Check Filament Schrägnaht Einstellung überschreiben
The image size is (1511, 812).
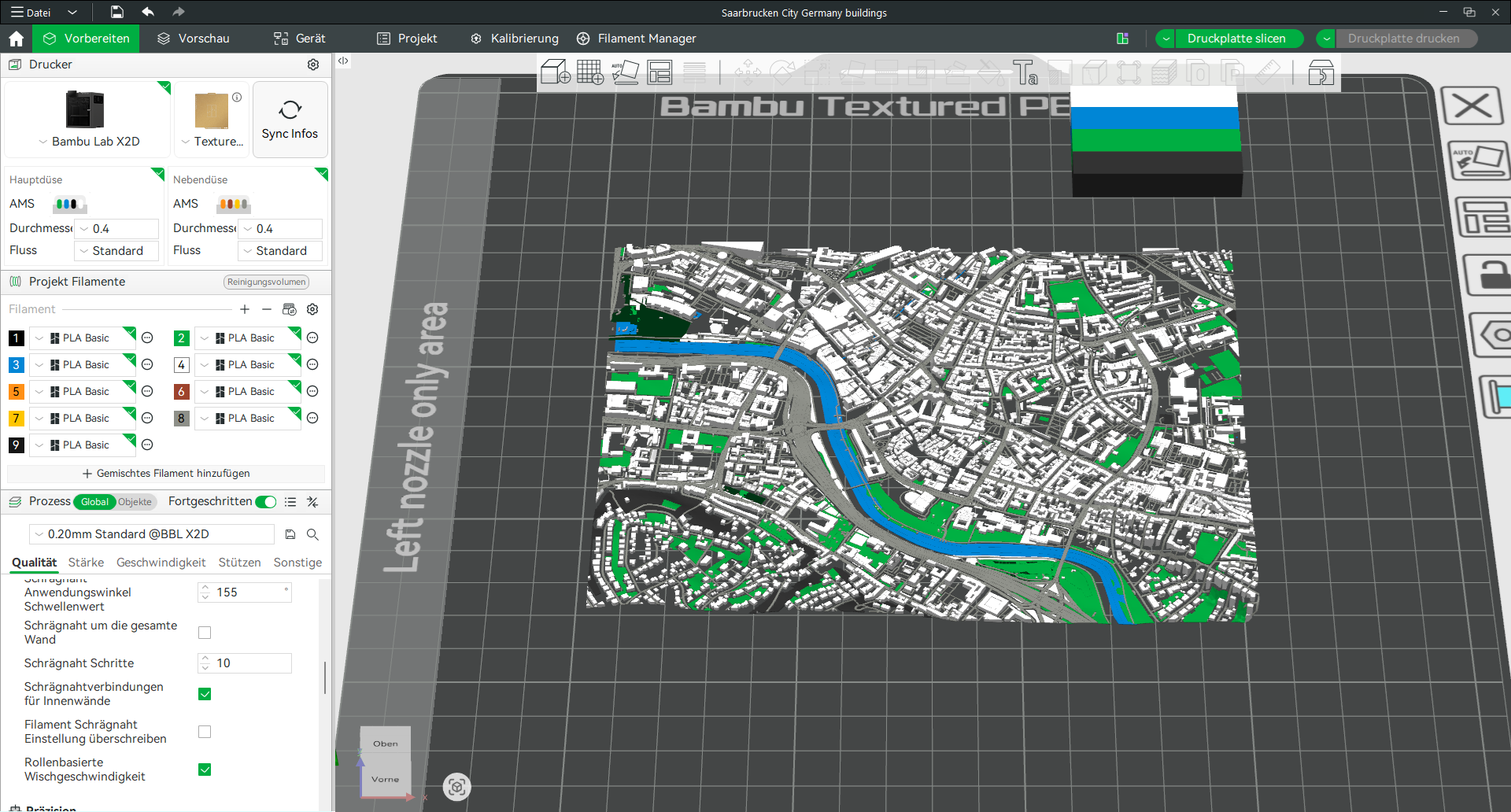(x=205, y=732)
